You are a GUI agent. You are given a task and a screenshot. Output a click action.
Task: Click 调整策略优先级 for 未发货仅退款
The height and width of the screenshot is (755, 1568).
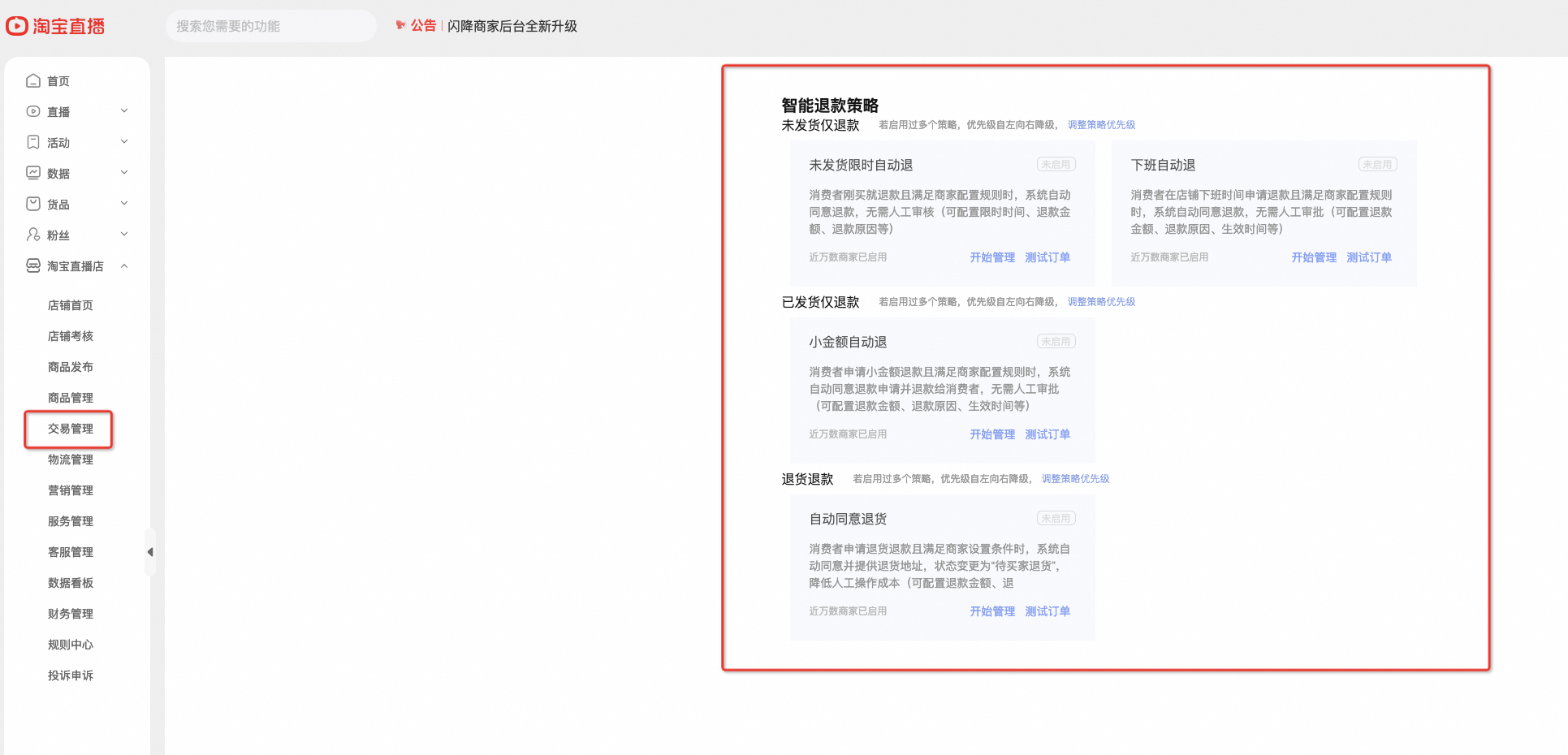[x=1101, y=125]
